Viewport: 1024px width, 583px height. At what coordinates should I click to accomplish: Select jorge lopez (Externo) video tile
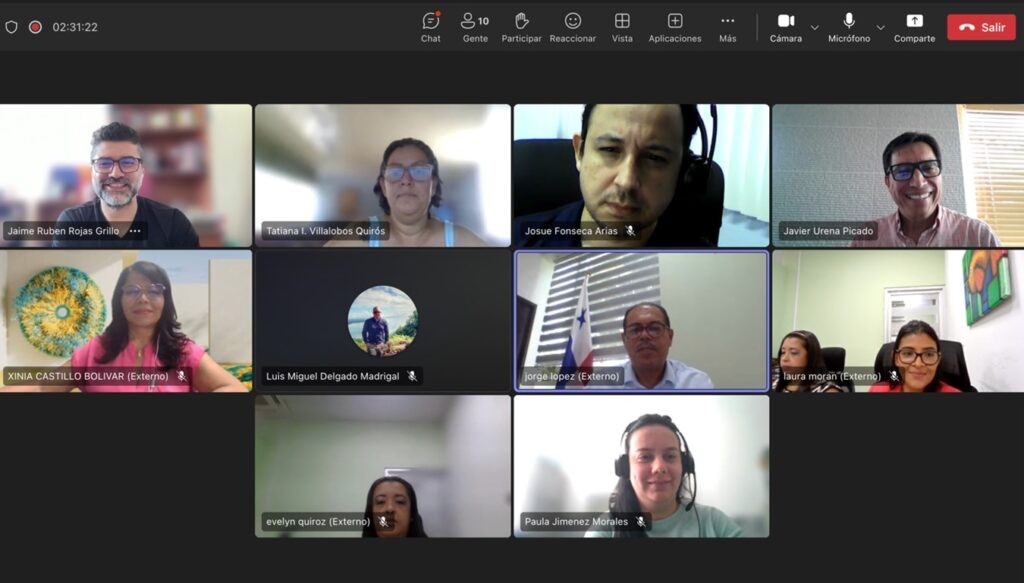(641, 321)
